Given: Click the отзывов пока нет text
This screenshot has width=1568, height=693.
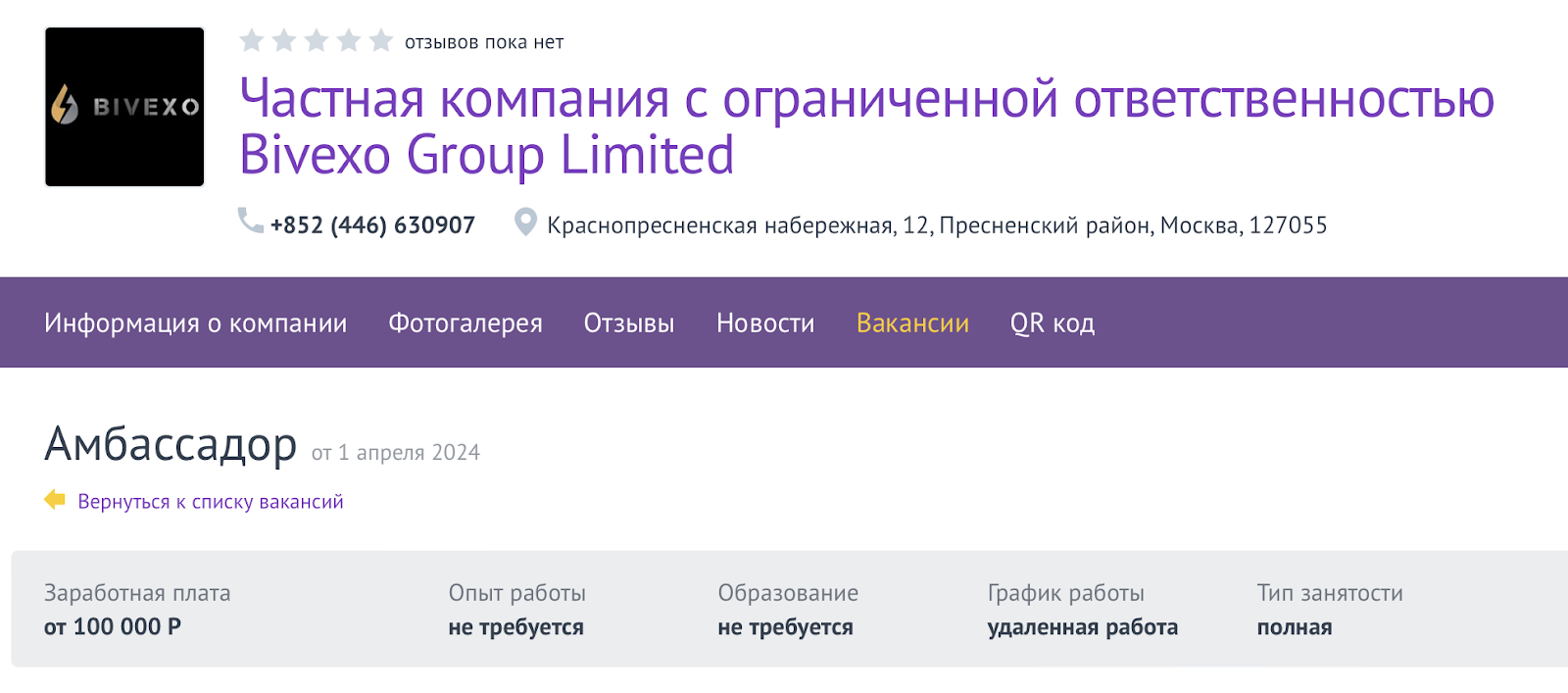Looking at the screenshot, I should (x=484, y=42).
